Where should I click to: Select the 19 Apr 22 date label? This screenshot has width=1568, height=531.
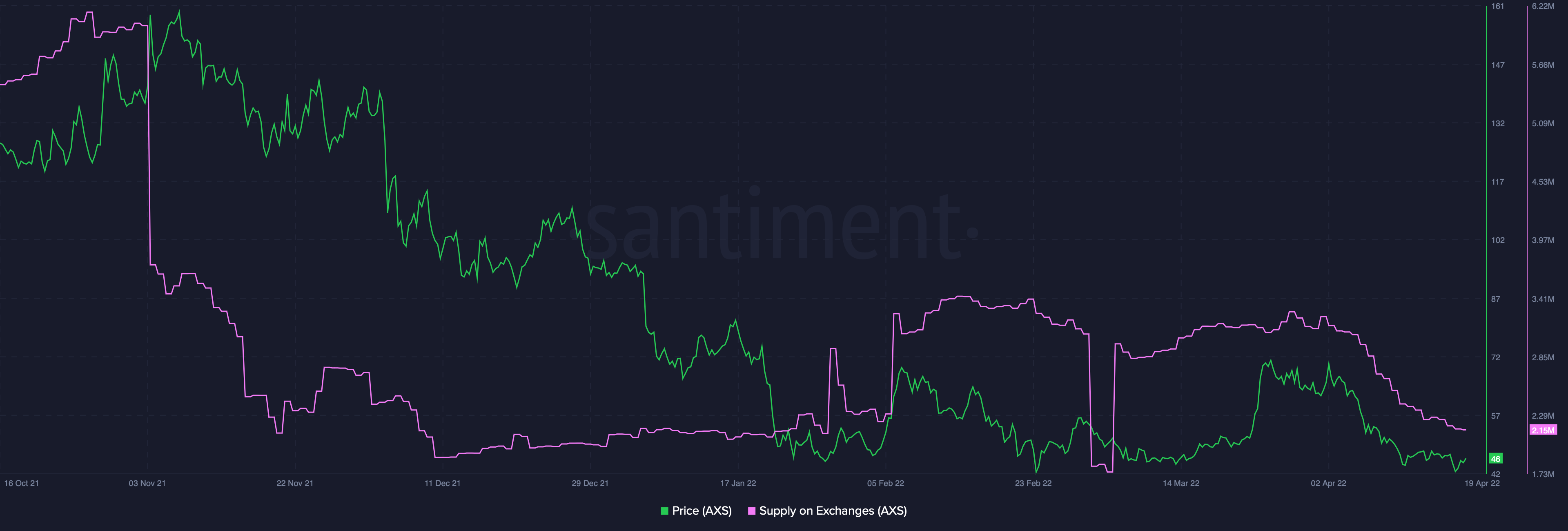point(1481,484)
